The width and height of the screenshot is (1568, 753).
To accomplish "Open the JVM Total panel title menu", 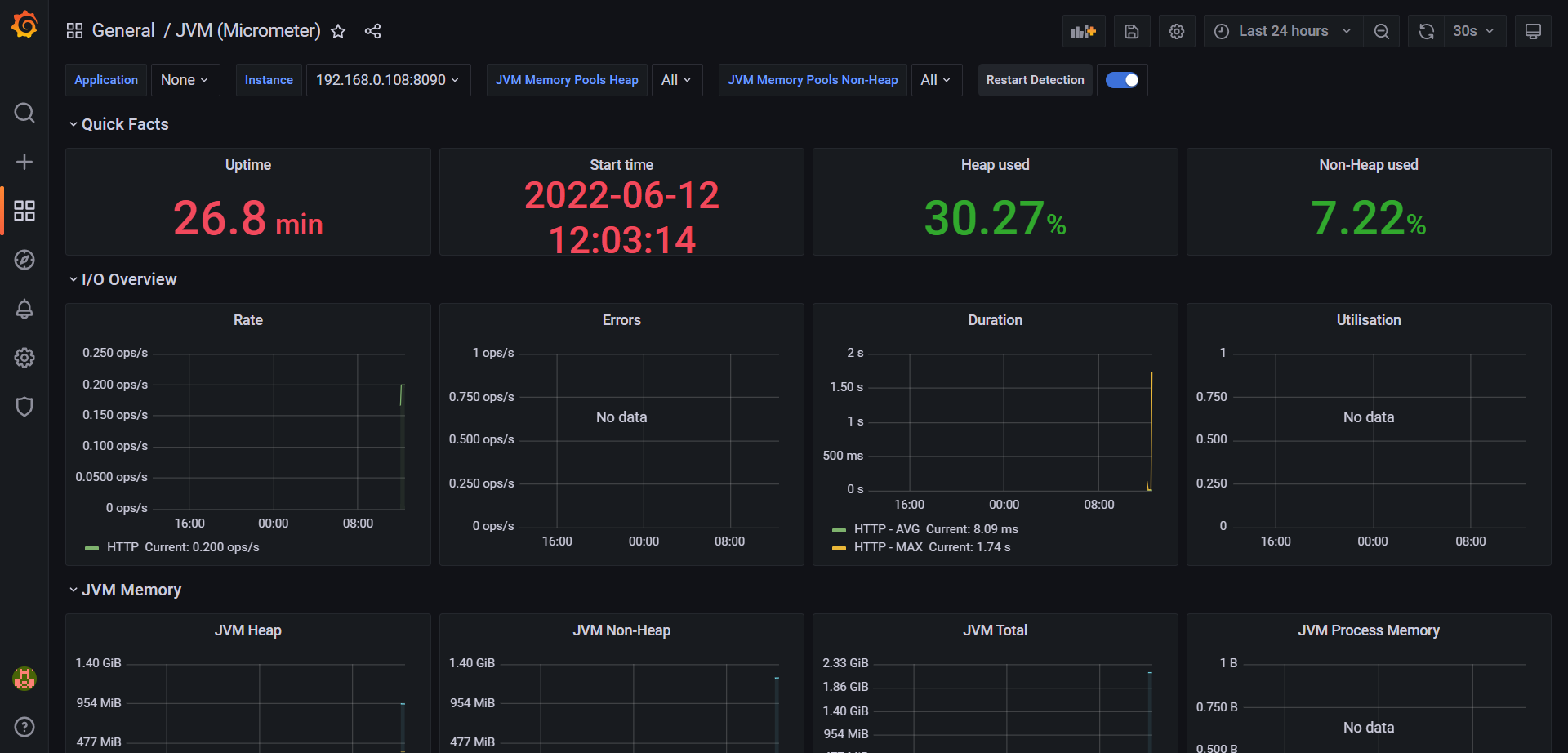I will click(995, 630).
